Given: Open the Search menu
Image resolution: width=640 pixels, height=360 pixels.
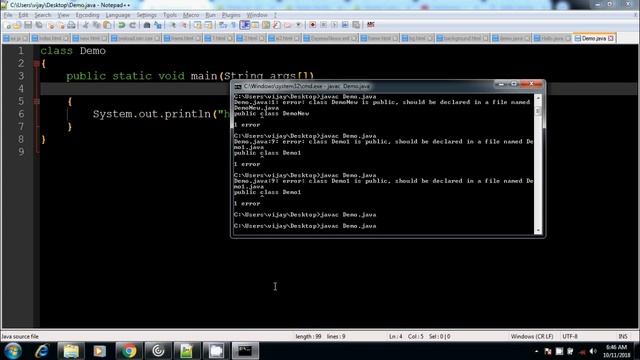Looking at the screenshot, I should coord(42,15).
